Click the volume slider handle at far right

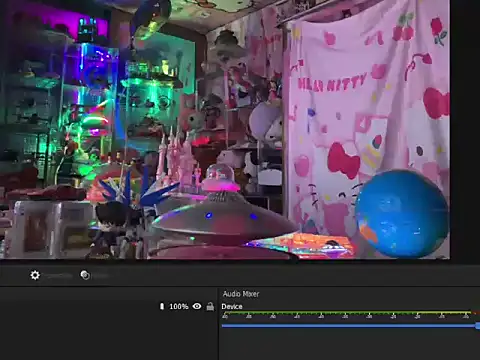click(478, 326)
